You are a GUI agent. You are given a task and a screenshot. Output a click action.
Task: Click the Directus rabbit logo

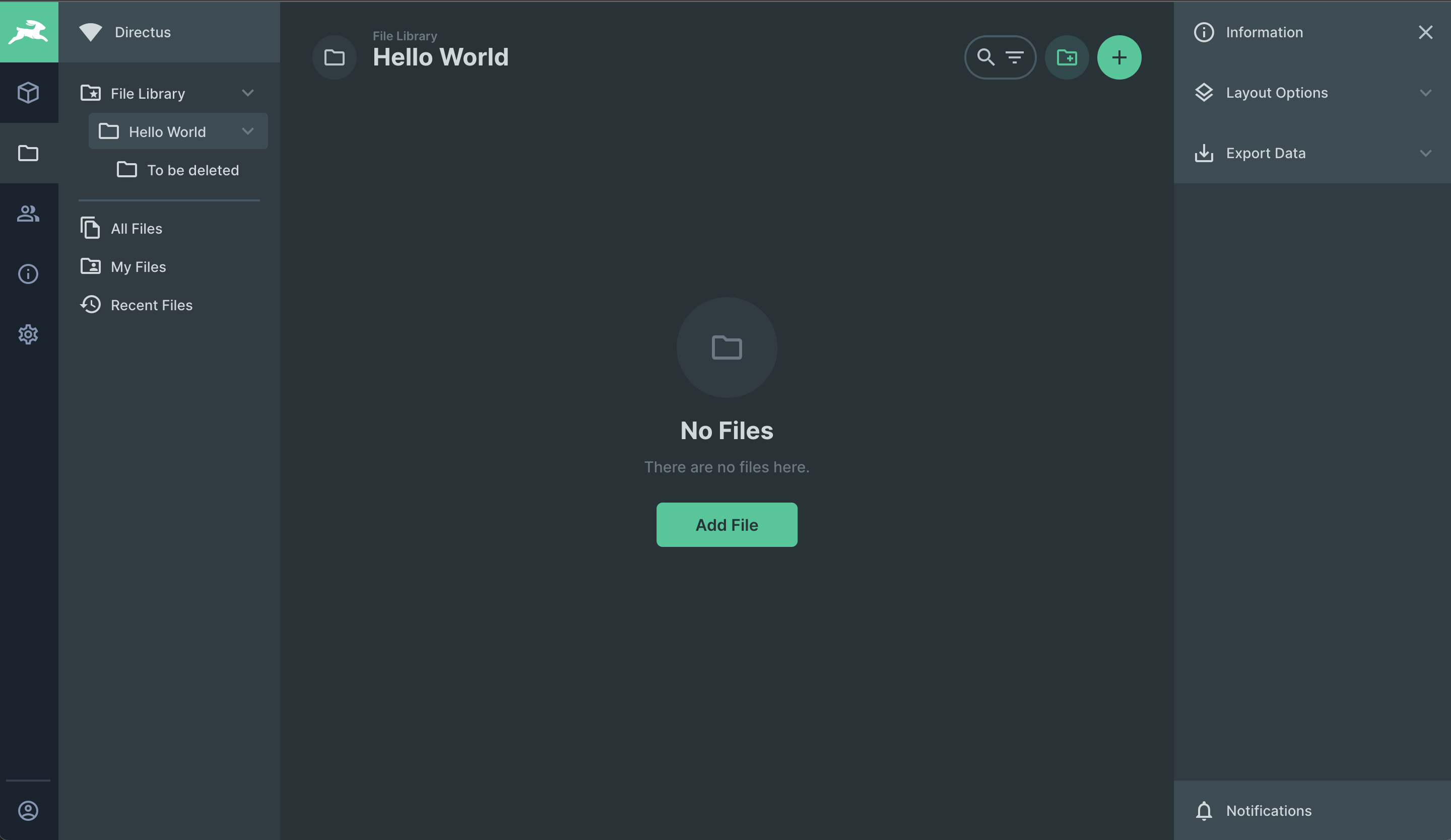pos(29,32)
